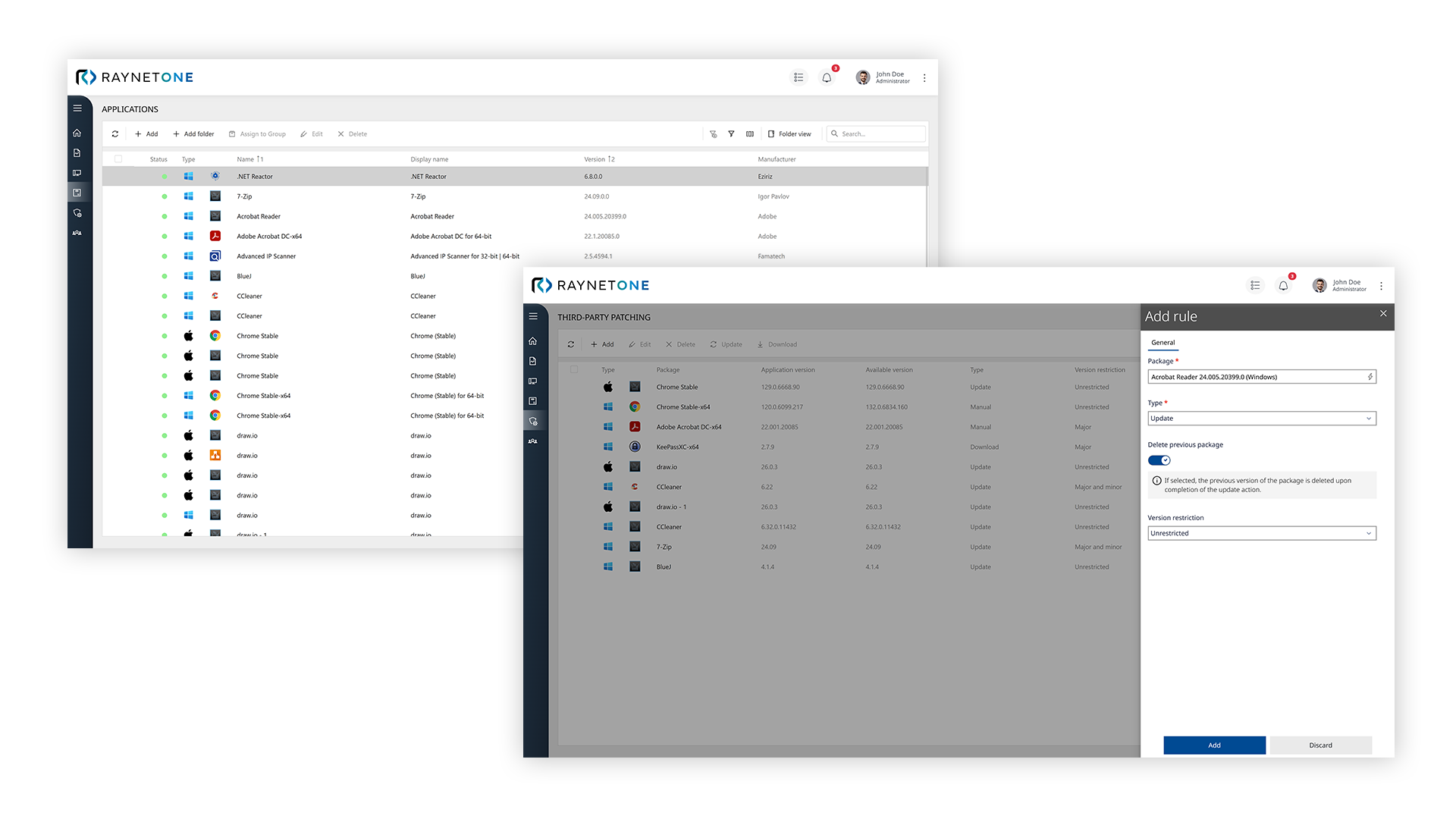
Task: Open reports document icon in Applications sidebar
Action: pos(77,153)
